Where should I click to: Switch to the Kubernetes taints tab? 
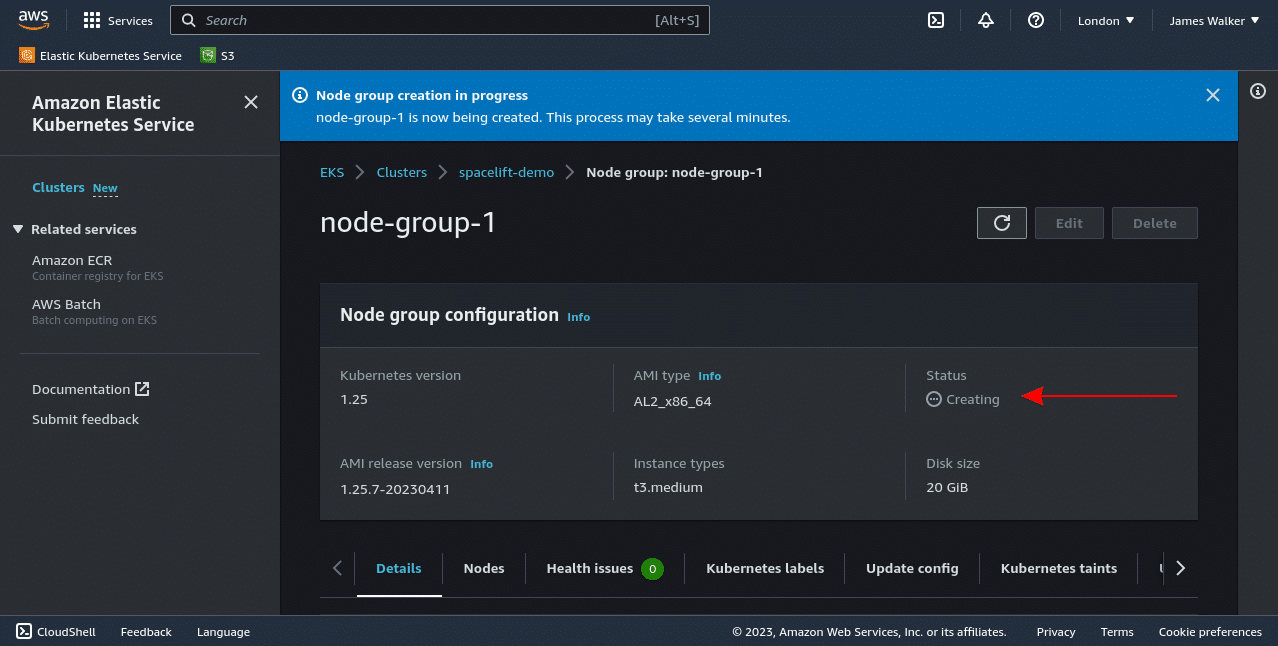pos(1059,568)
